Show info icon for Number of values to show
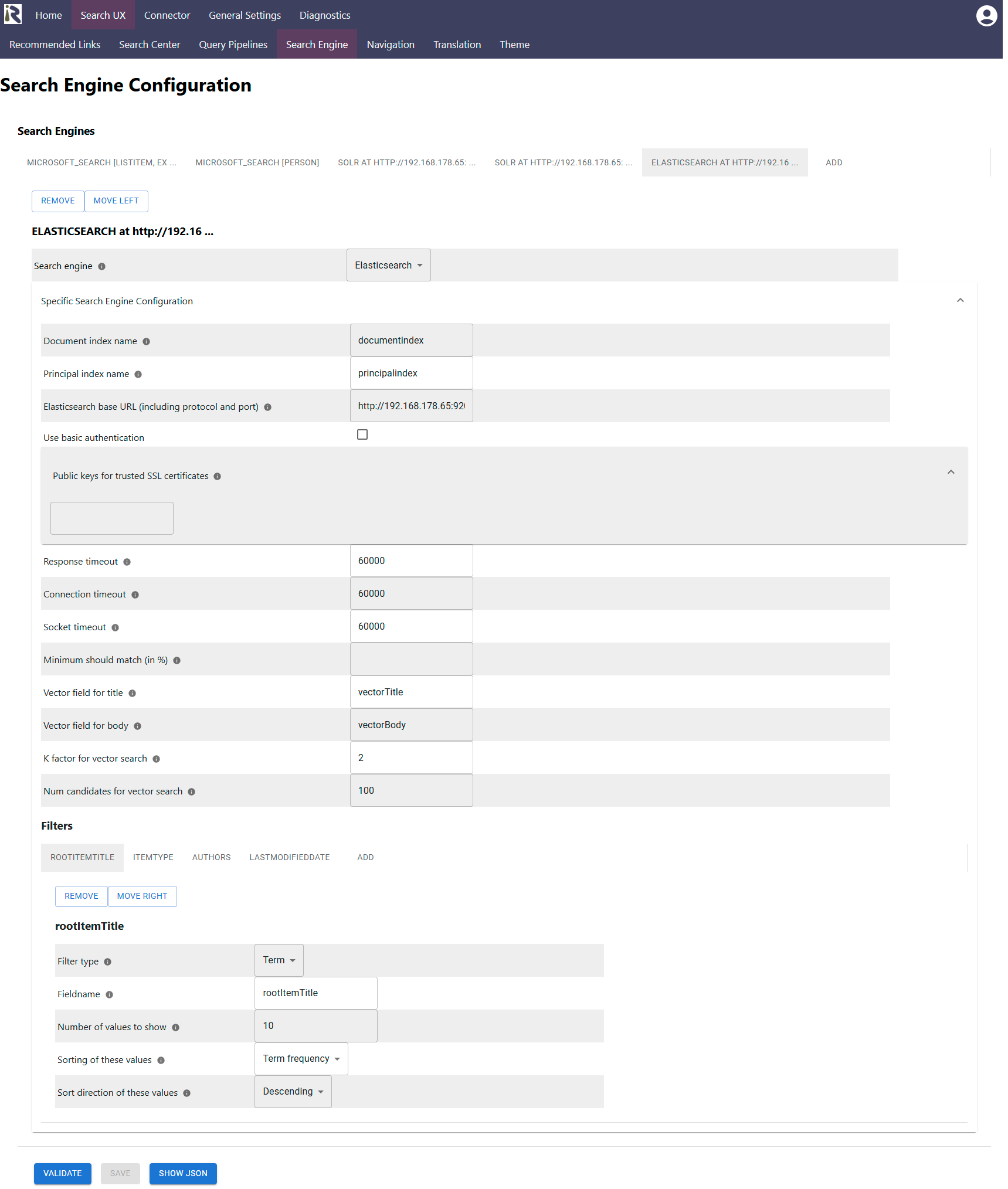The height and width of the screenshot is (1189, 1008). (176, 1028)
